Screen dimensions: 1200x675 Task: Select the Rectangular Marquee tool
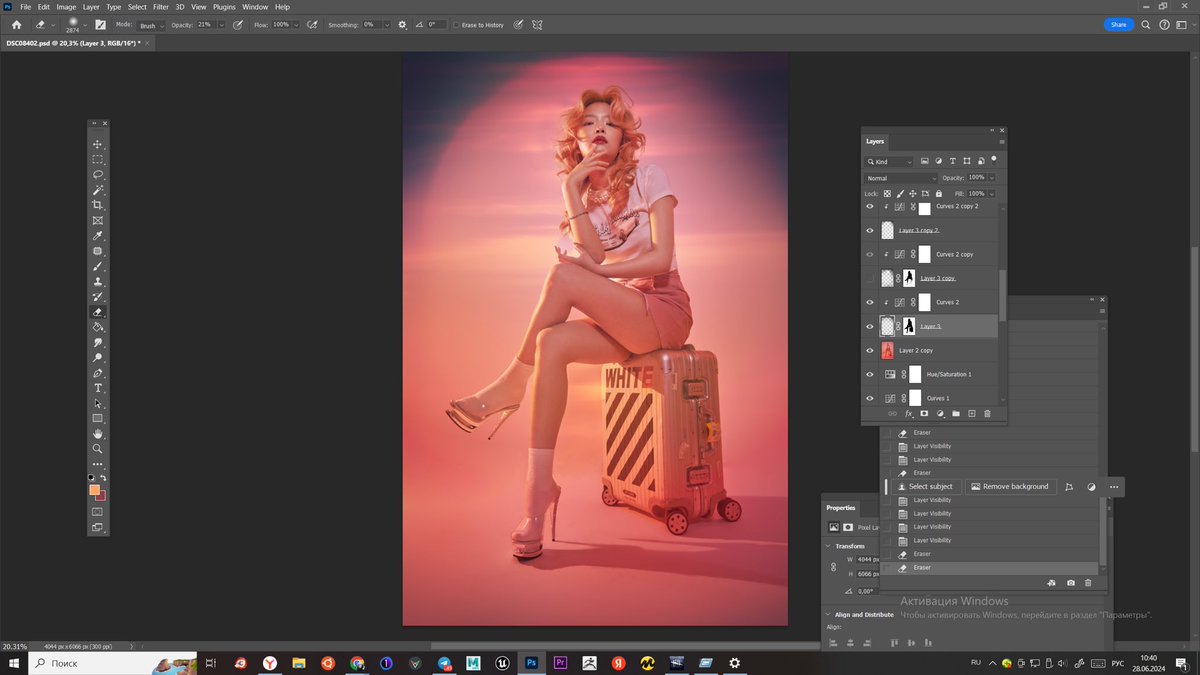coord(98,159)
